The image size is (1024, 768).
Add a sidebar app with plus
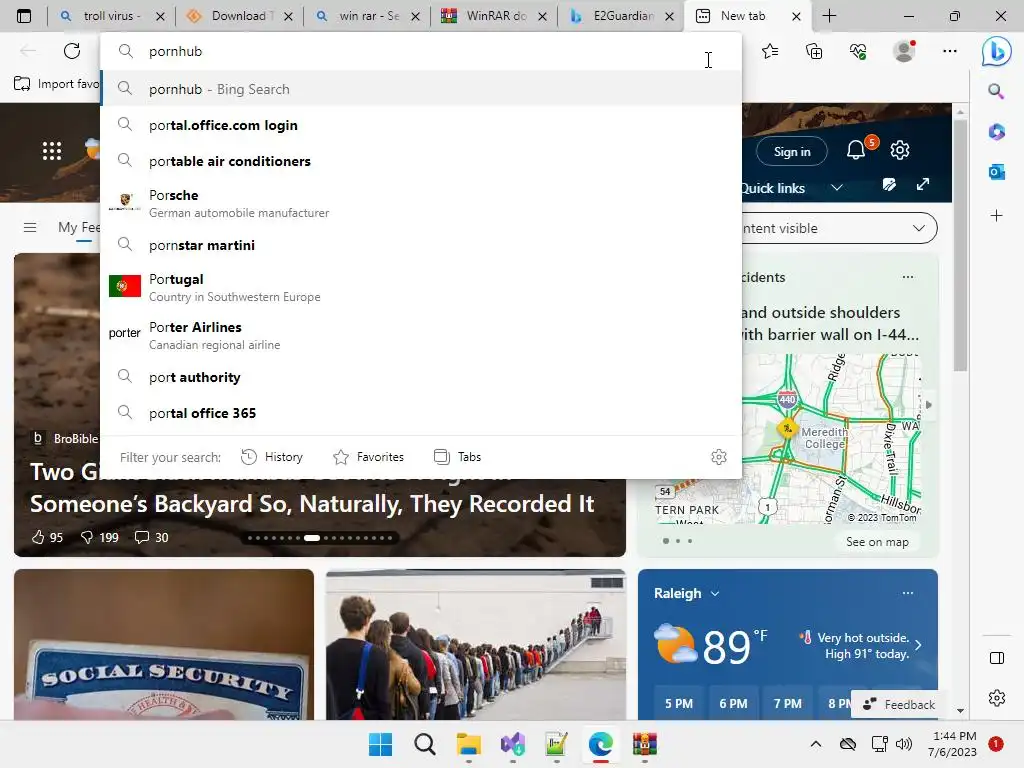(997, 216)
